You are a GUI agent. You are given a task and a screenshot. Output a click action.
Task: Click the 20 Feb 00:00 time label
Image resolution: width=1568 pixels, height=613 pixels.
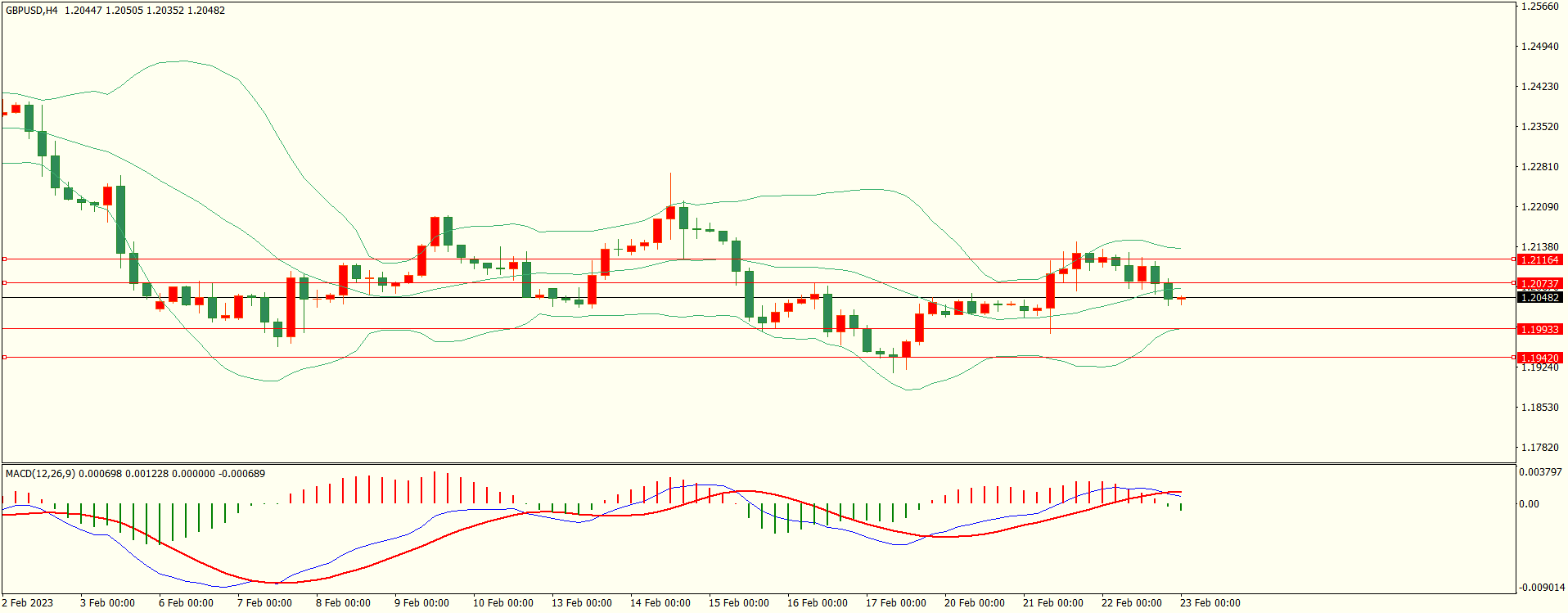pyautogui.click(x=975, y=603)
